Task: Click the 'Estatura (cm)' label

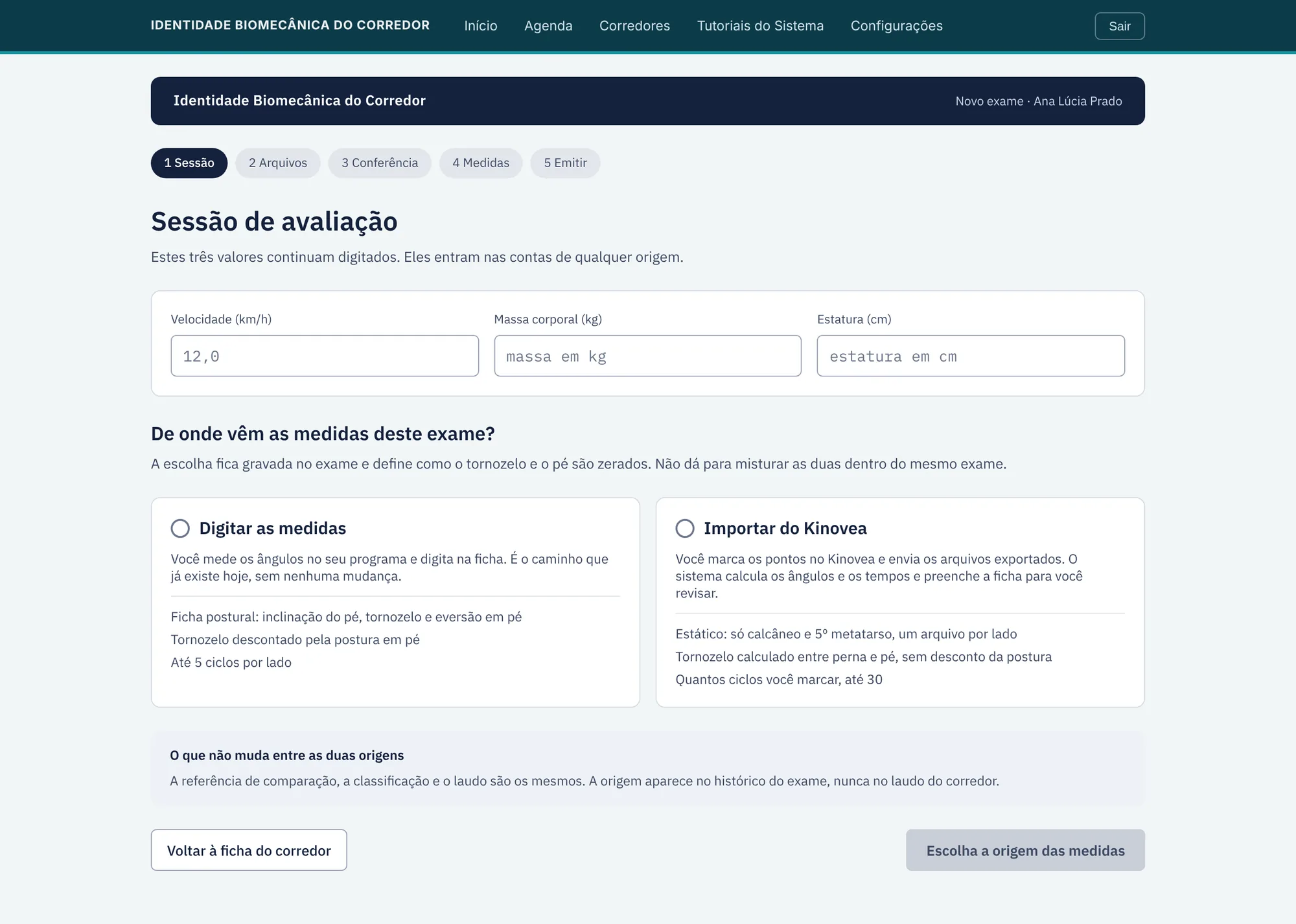Action: 854,319
